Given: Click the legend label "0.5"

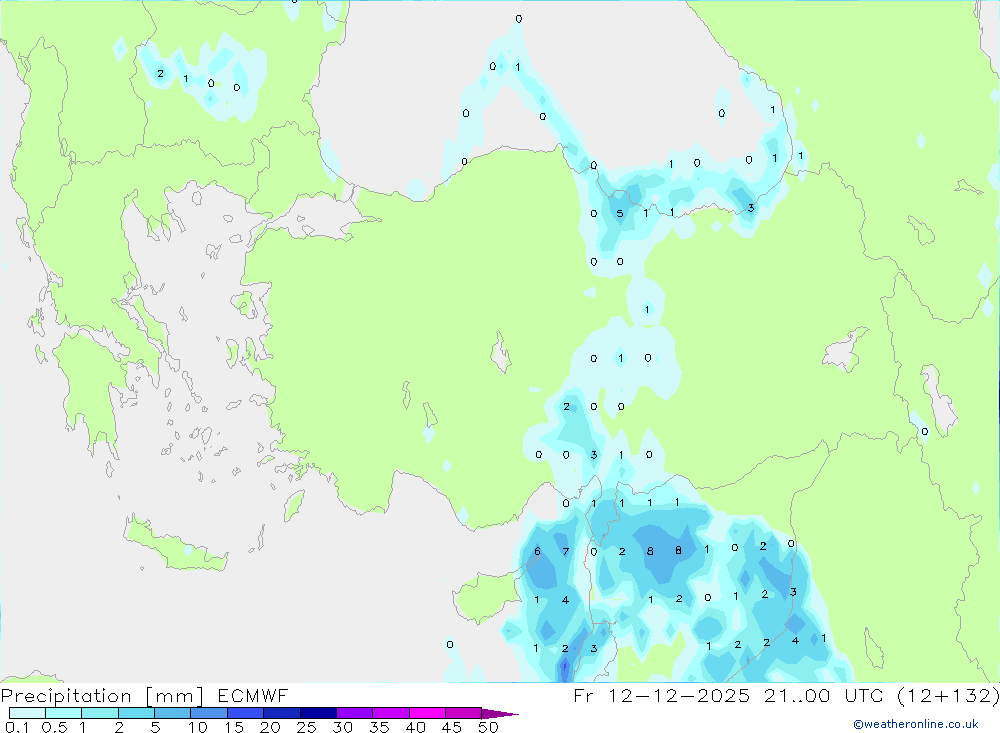Looking at the screenshot, I should coord(54,727).
